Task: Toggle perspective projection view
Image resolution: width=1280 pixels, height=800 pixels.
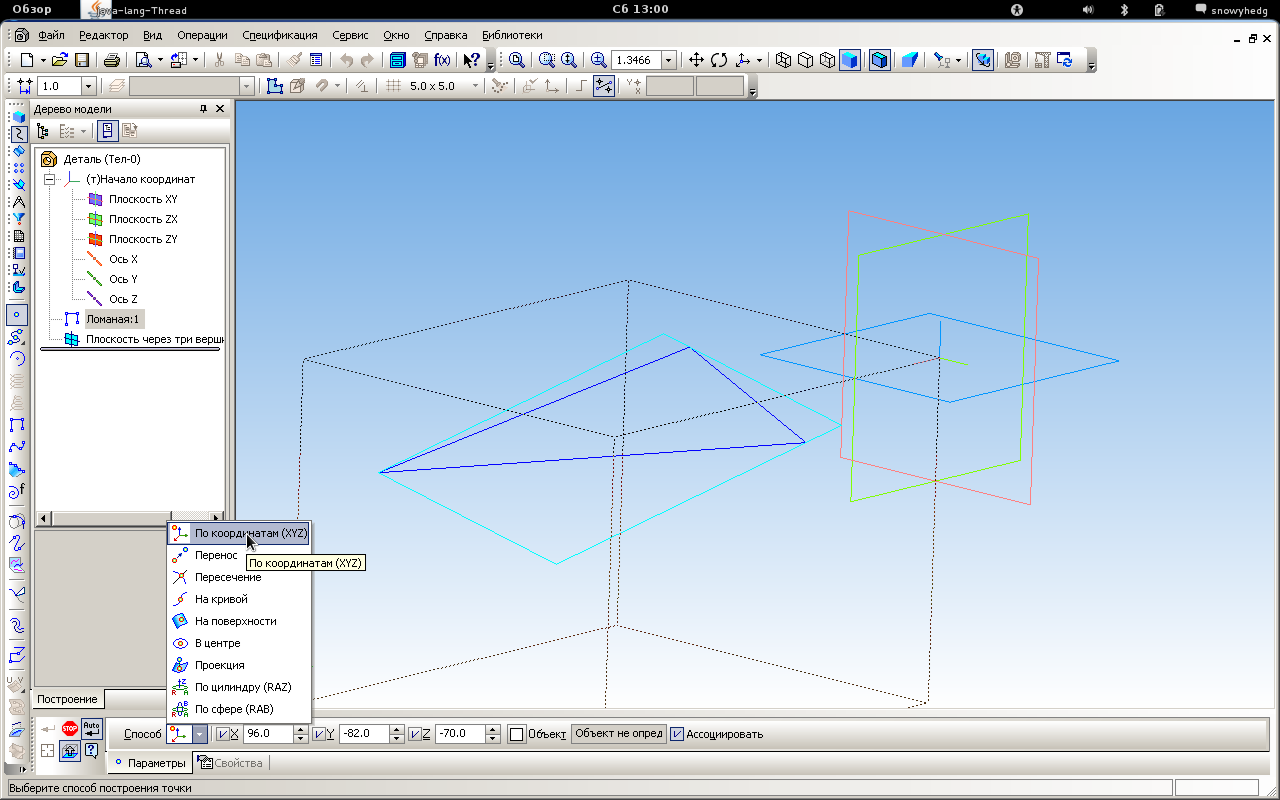Action: tap(910, 60)
